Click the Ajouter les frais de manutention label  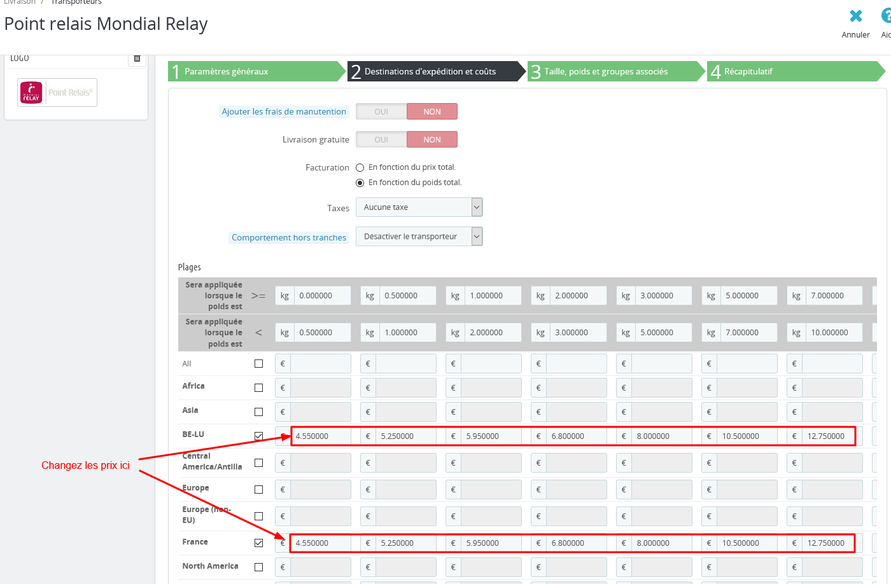tap(284, 112)
